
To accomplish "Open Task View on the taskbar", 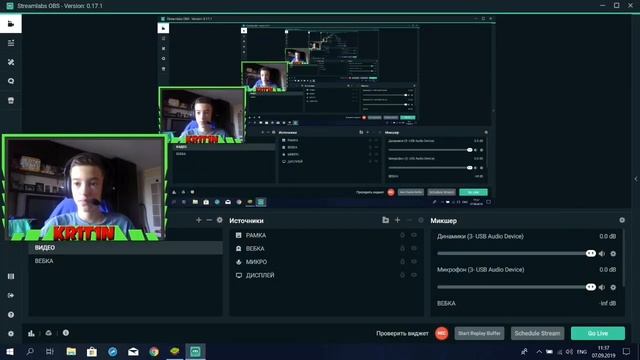I will point(49,351).
